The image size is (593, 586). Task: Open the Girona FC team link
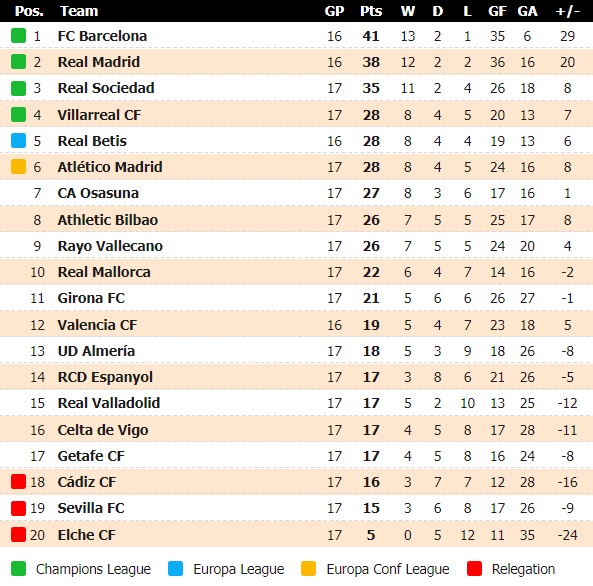[91, 298]
